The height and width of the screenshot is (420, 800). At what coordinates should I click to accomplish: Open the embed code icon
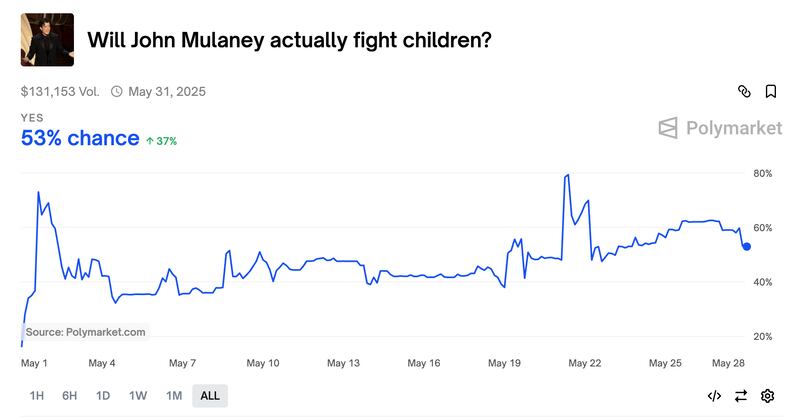pyautogui.click(x=714, y=396)
